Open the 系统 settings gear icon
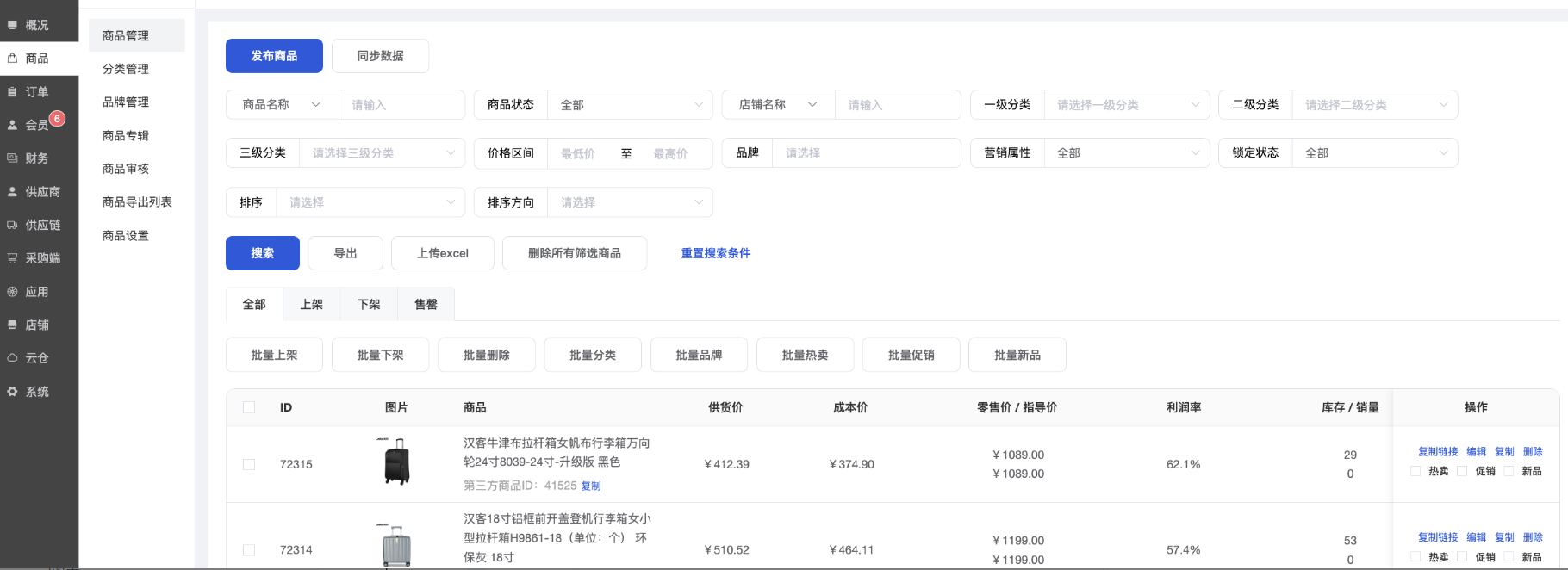 tap(12, 392)
